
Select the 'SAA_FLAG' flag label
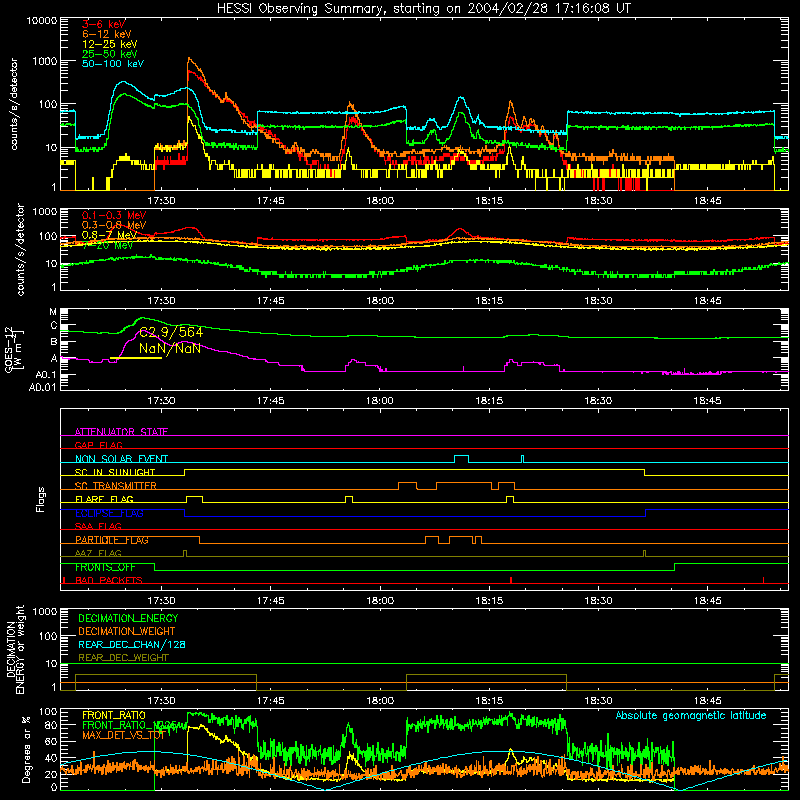tap(98, 526)
